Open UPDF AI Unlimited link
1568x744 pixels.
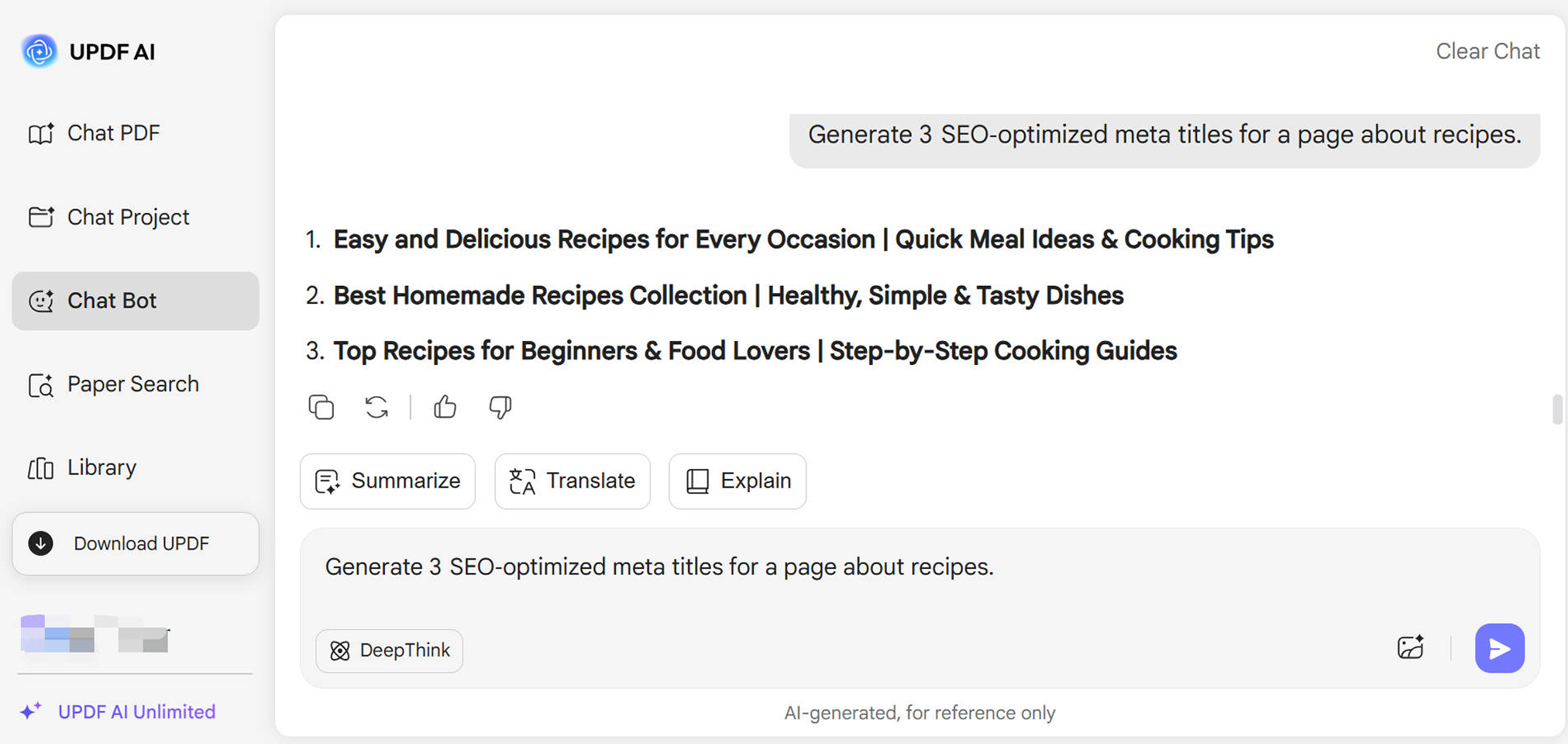point(136,711)
